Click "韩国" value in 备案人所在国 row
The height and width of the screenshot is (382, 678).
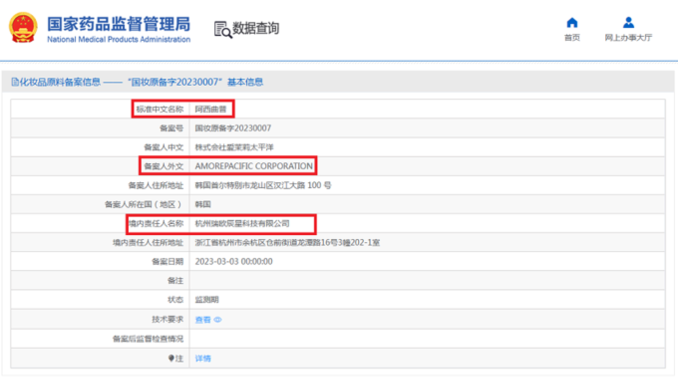click(203, 204)
